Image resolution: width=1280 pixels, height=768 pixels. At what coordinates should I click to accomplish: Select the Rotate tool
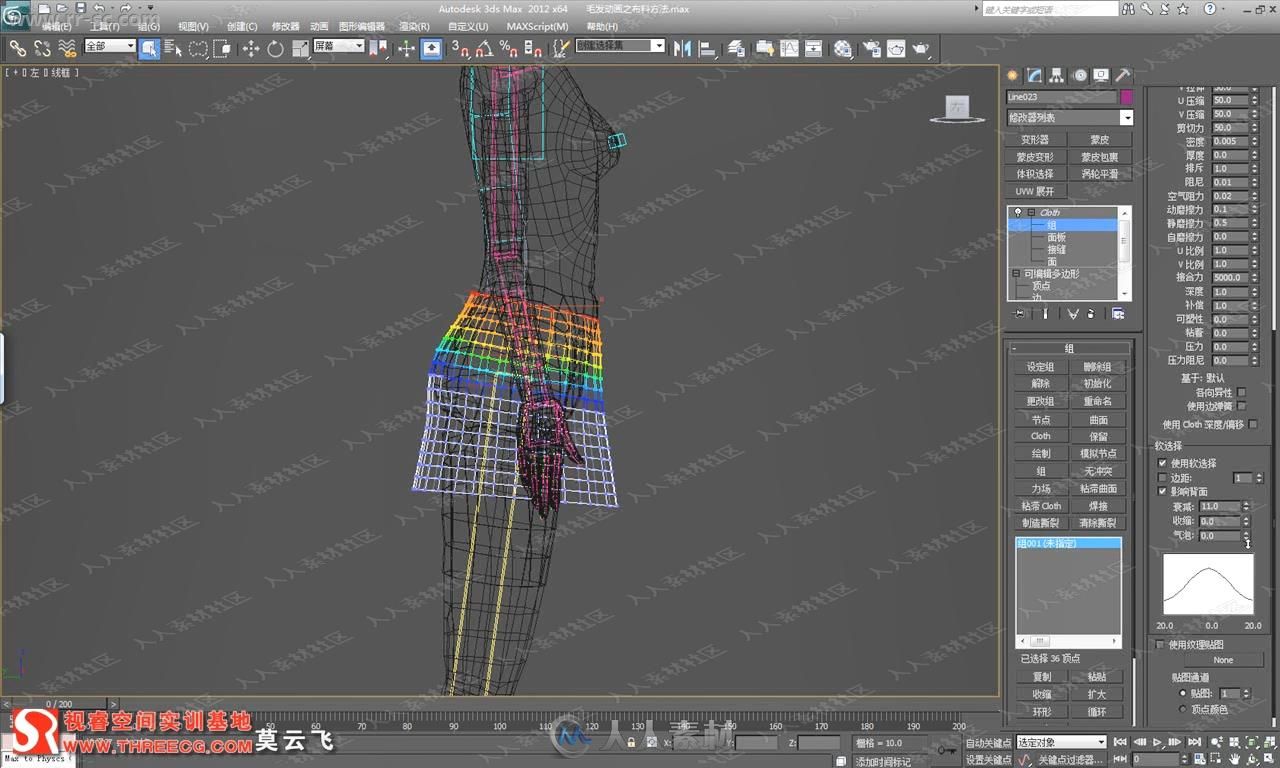tap(275, 48)
